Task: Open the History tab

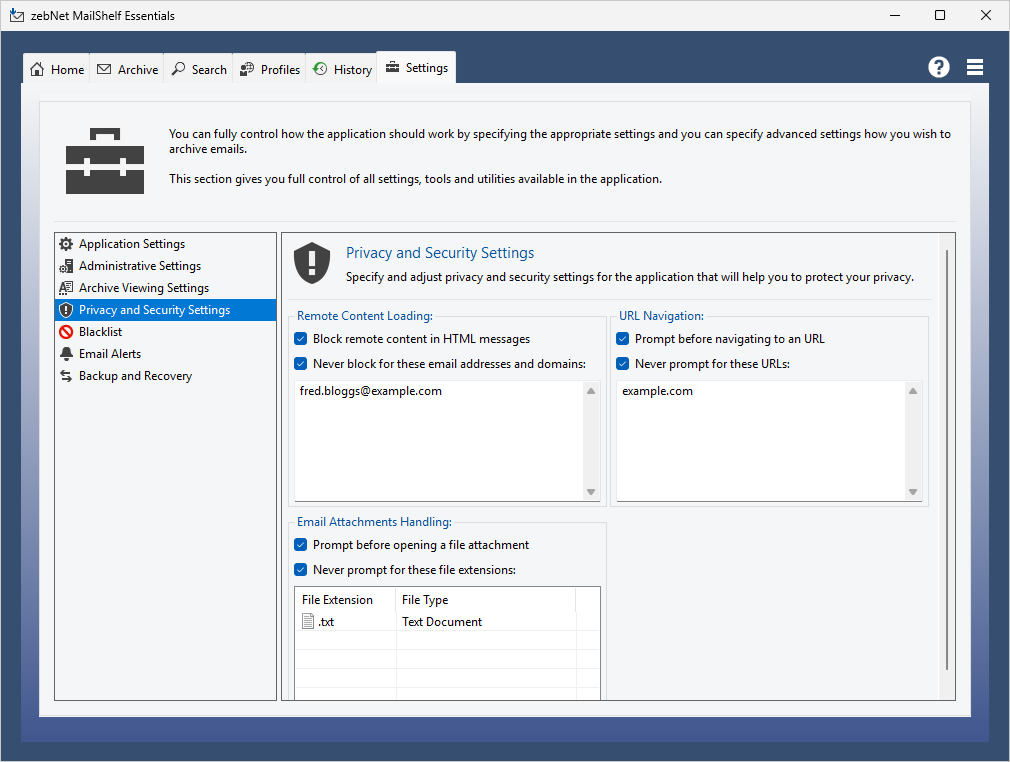Action: (x=342, y=69)
